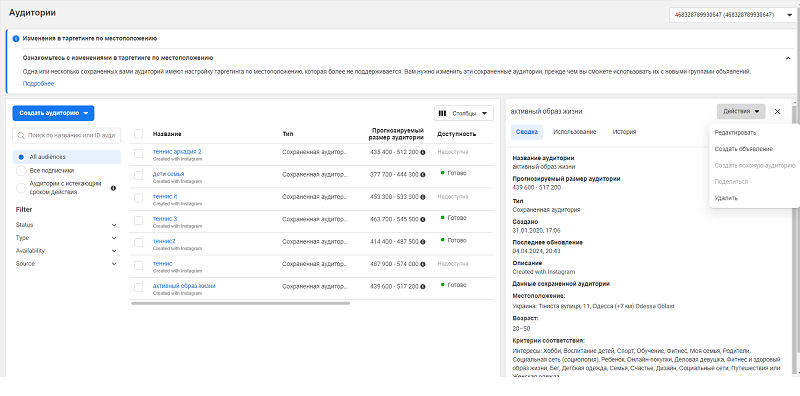Click info icon next to 463 700 - 545 500
Viewport: 800px width, 396px height.
[423, 219]
